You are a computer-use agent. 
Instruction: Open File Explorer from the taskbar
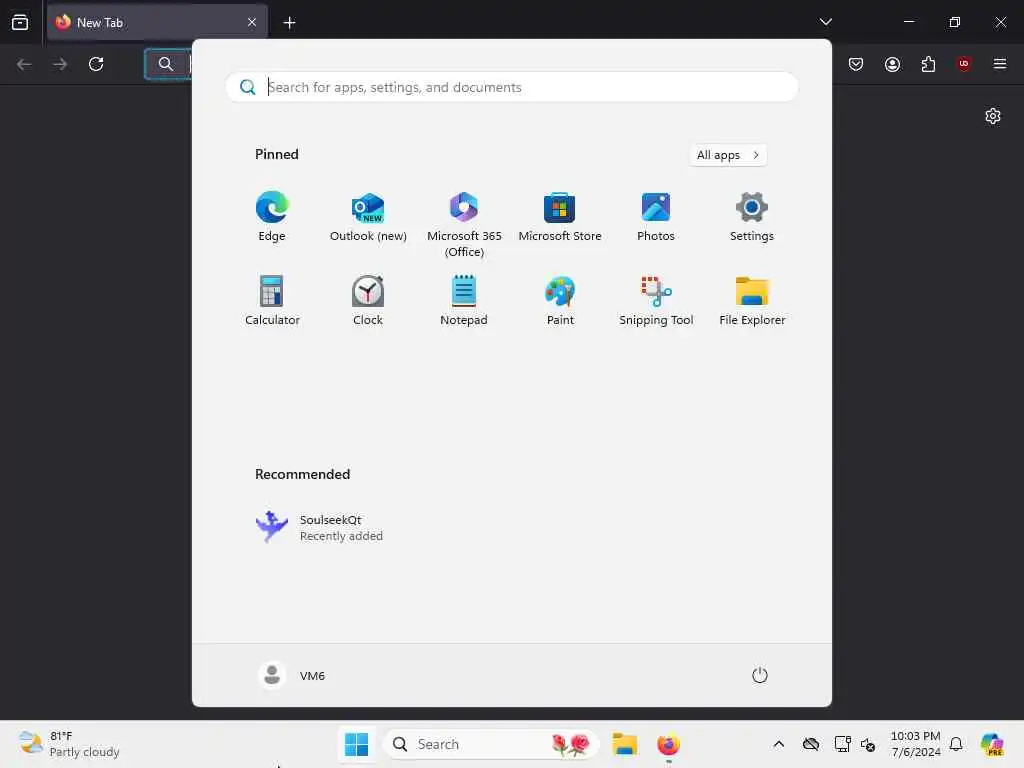pyautogui.click(x=624, y=744)
